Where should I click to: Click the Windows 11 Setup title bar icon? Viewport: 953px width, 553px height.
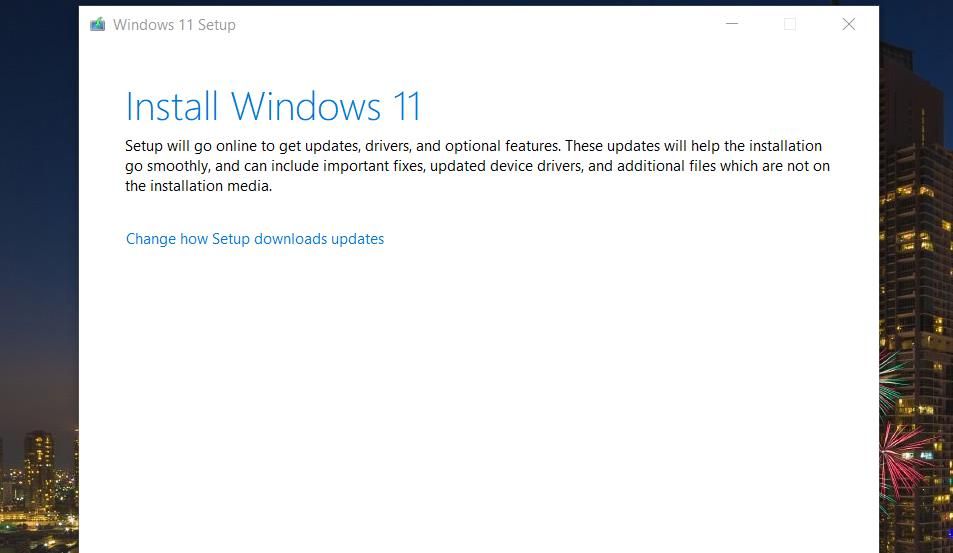97,24
